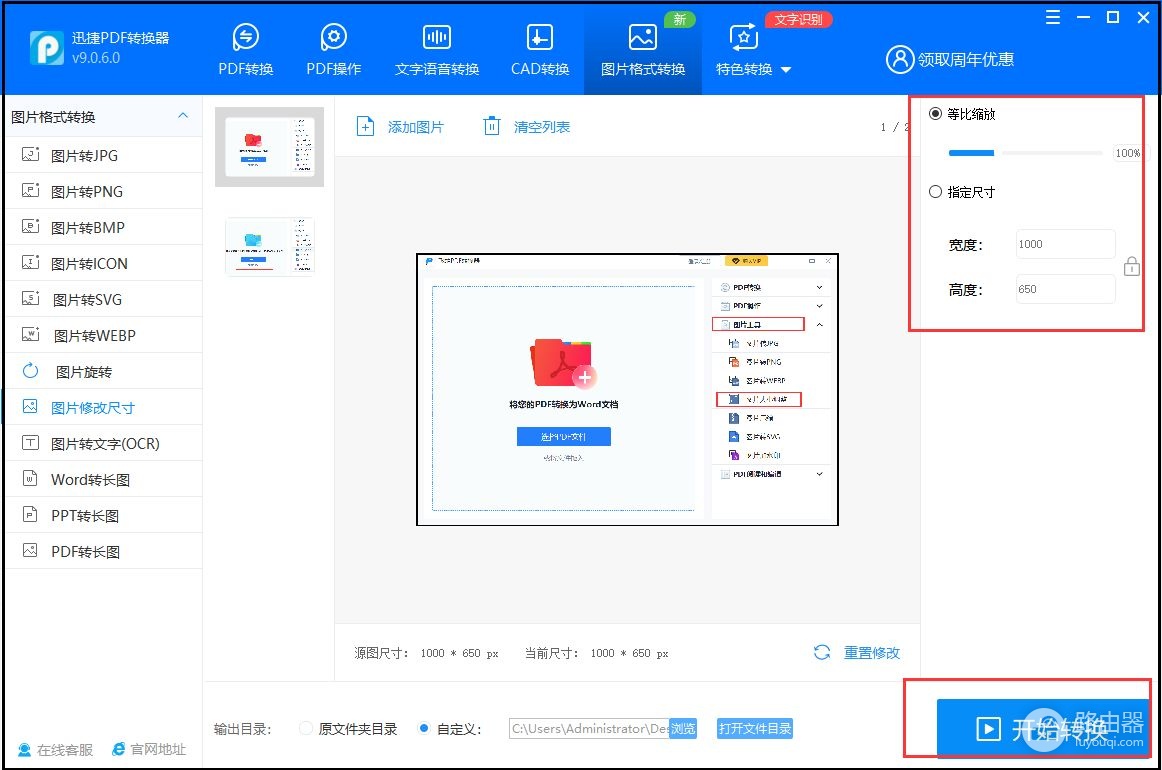This screenshot has height=770, width=1162.
Task: Click the 浏览 browse button
Action: click(x=683, y=729)
